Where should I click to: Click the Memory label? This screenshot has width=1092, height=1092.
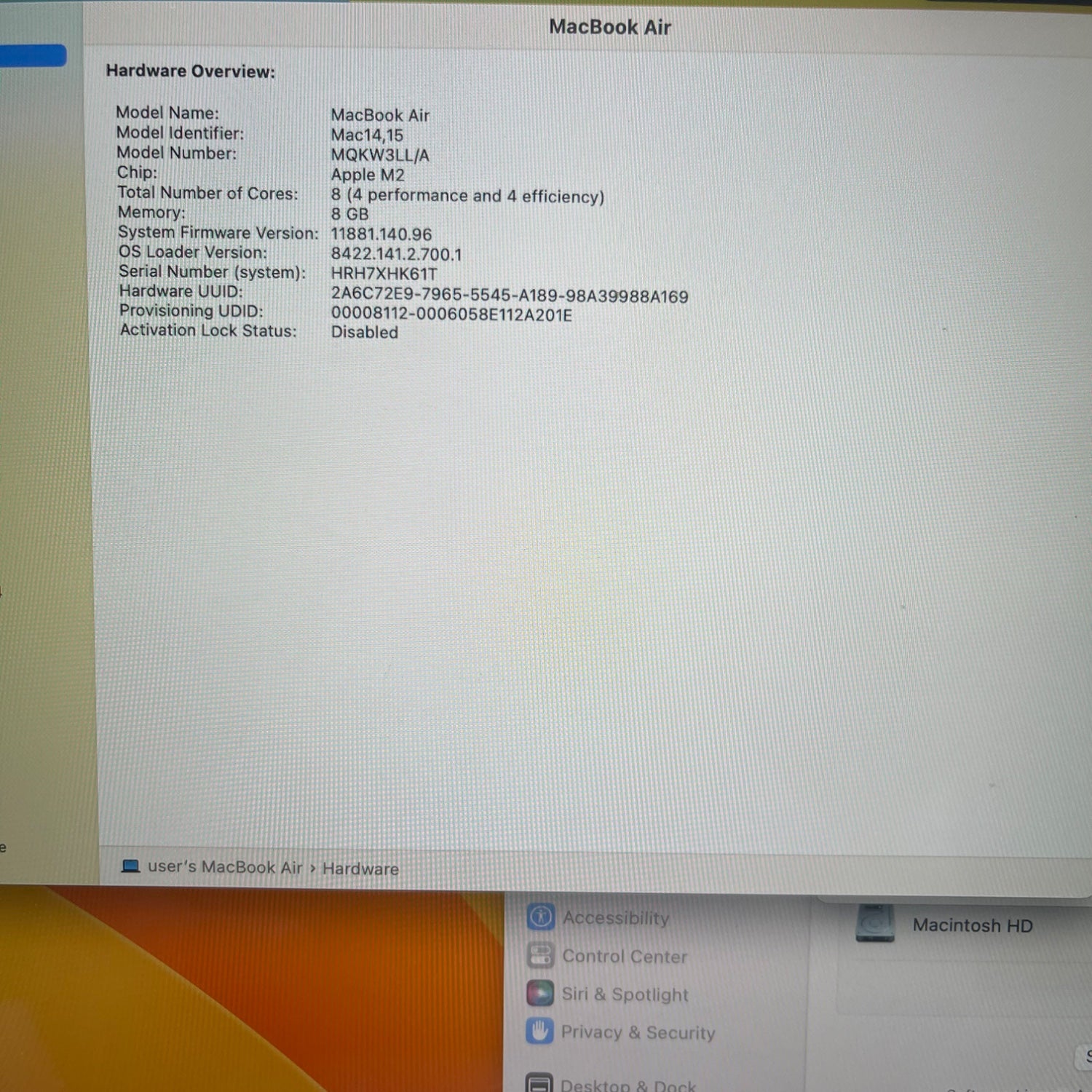pos(151,213)
